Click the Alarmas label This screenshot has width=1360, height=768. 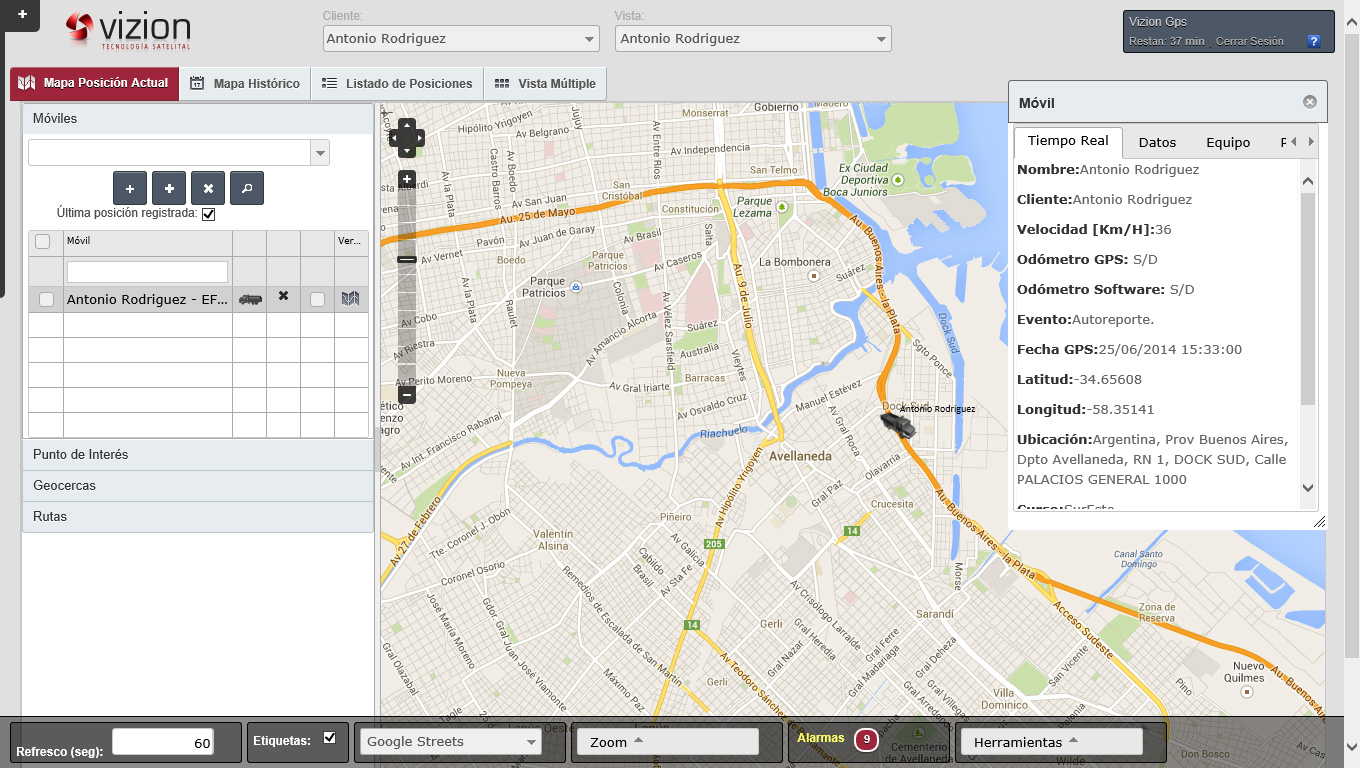pyautogui.click(x=821, y=738)
